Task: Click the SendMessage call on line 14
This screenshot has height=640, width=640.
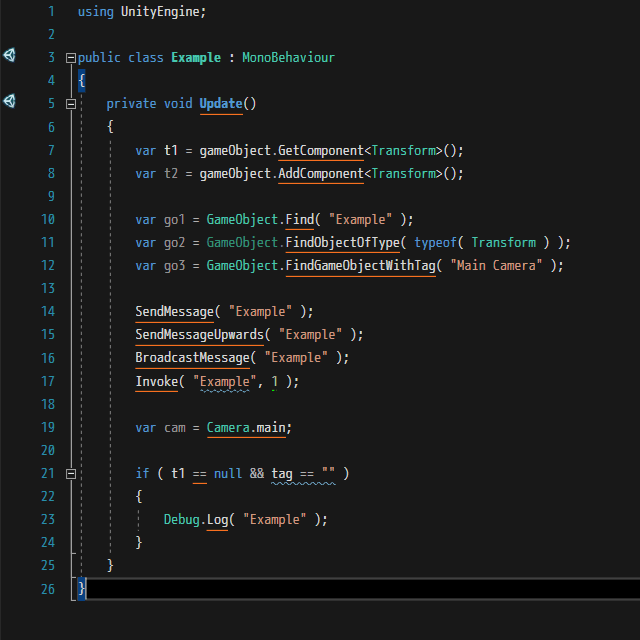Action: point(174,312)
